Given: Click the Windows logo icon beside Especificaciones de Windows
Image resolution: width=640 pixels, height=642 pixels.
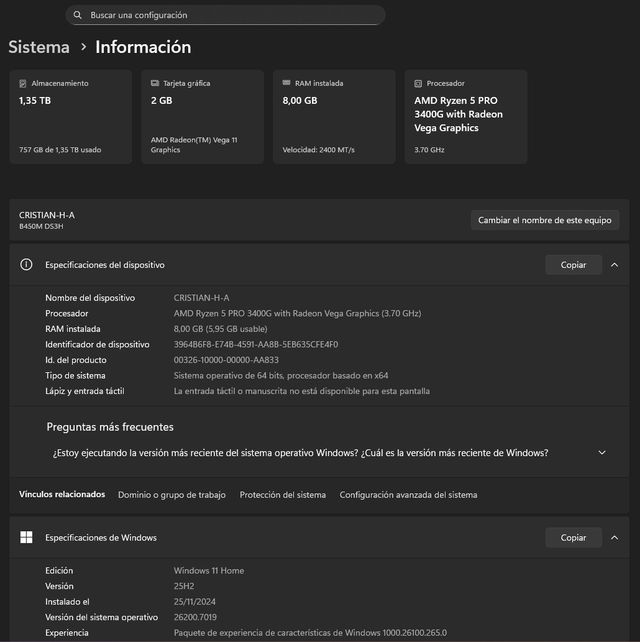Looking at the screenshot, I should coord(26,537).
